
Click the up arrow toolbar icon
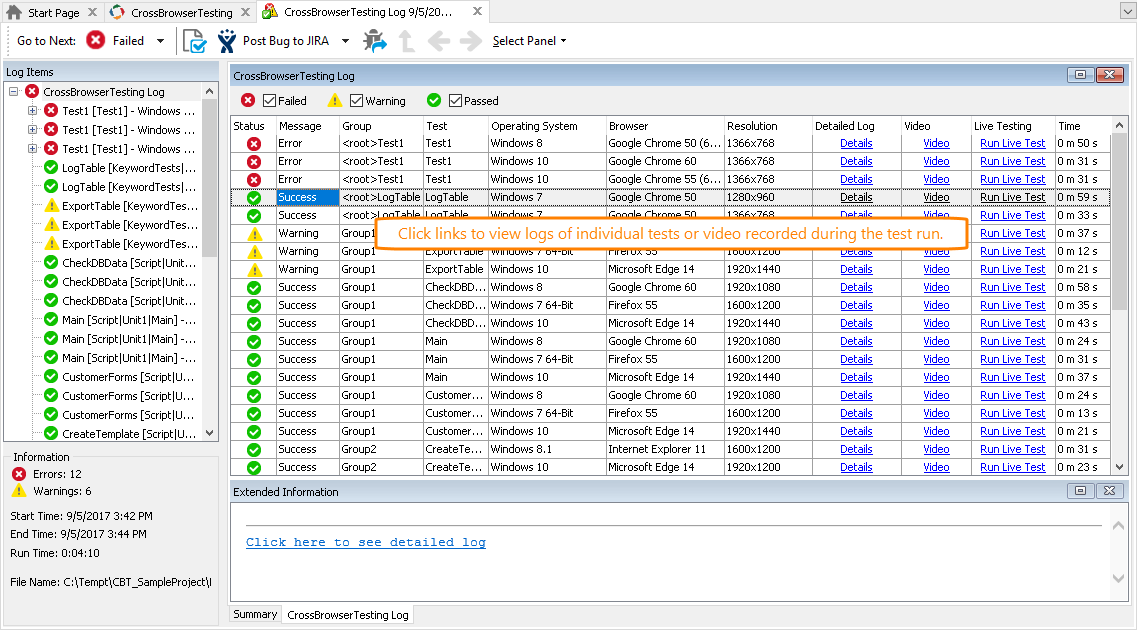407,41
